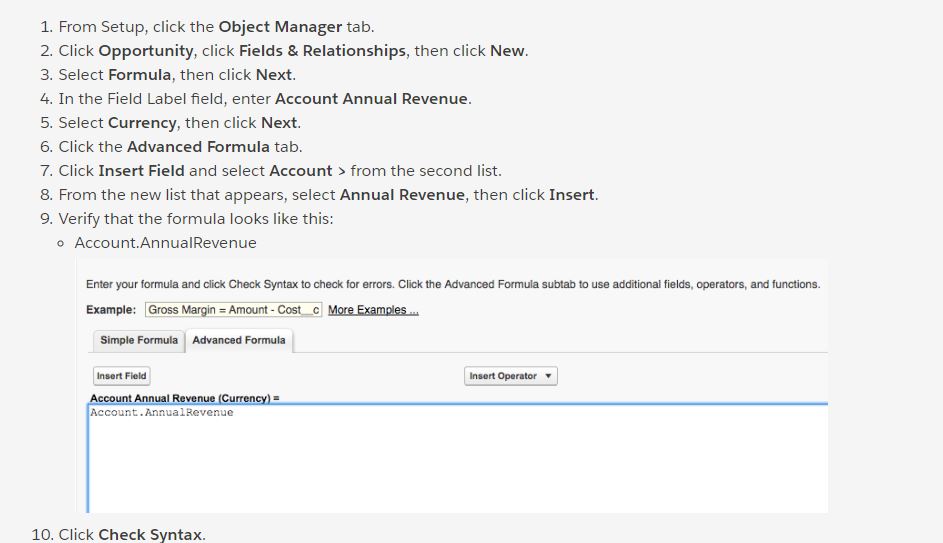
Task: Open the Insert Operator dropdown
Action: (511, 376)
